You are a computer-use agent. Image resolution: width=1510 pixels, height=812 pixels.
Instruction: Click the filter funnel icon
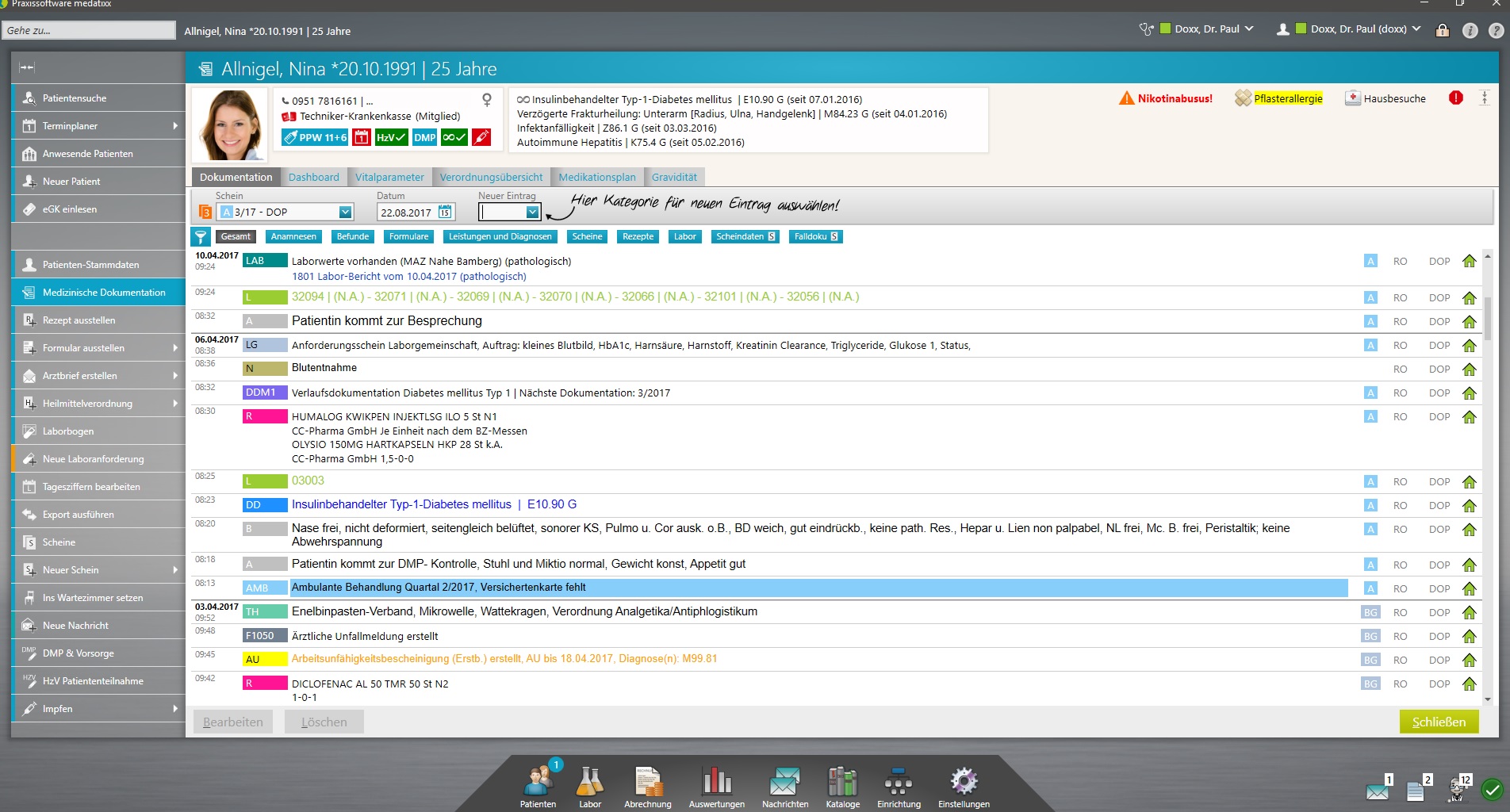click(x=201, y=236)
